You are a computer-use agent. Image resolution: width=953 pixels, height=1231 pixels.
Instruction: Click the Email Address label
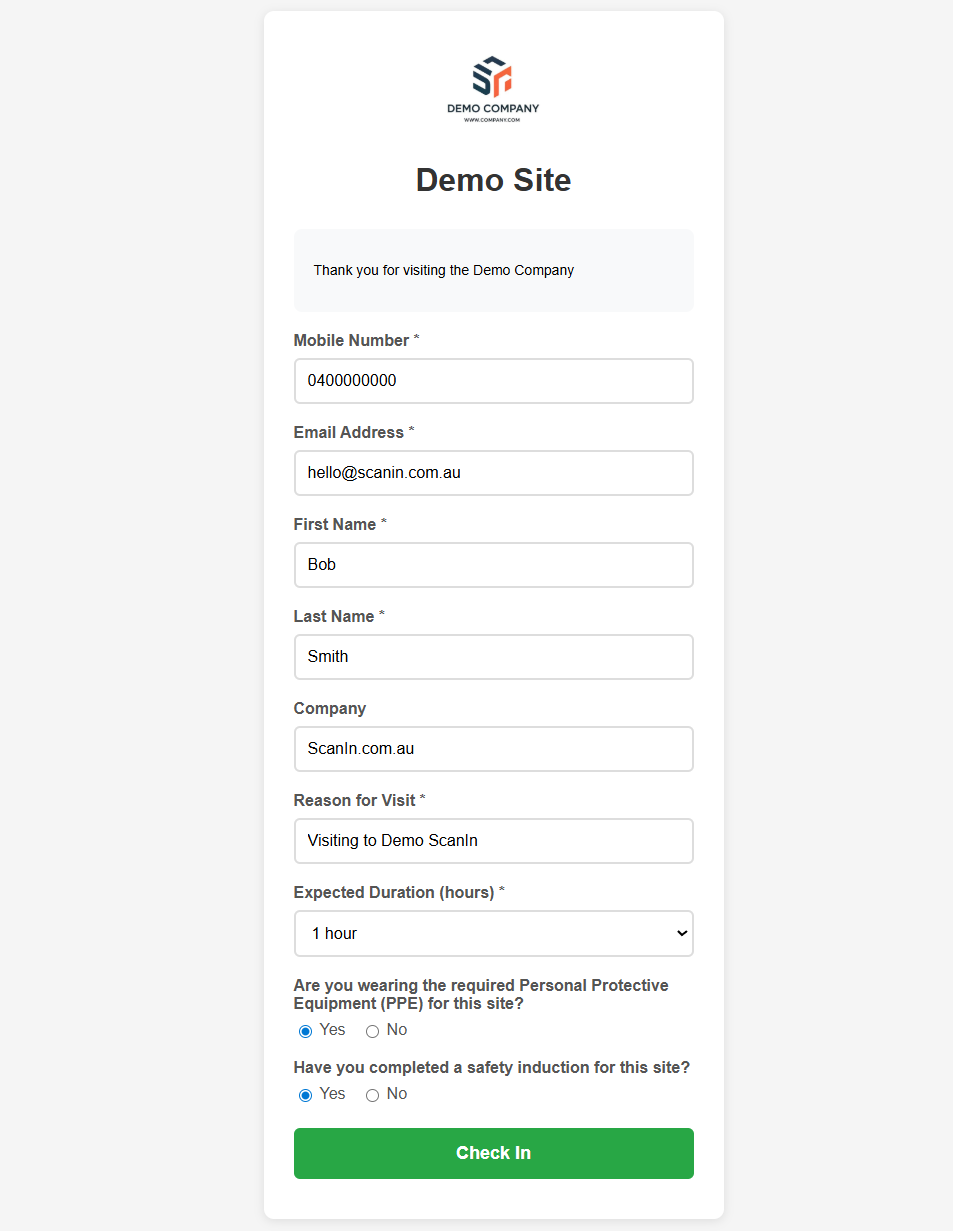coord(348,433)
